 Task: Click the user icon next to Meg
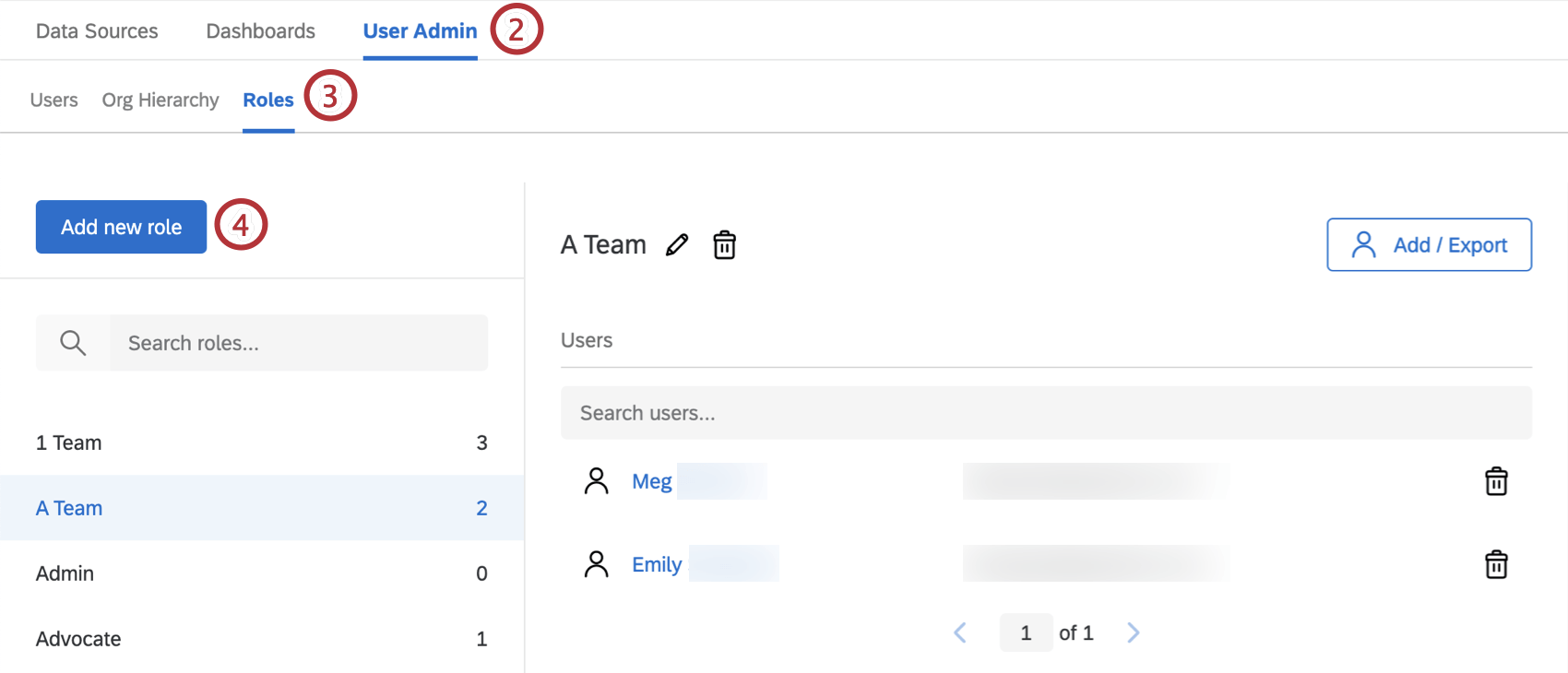coord(597,481)
